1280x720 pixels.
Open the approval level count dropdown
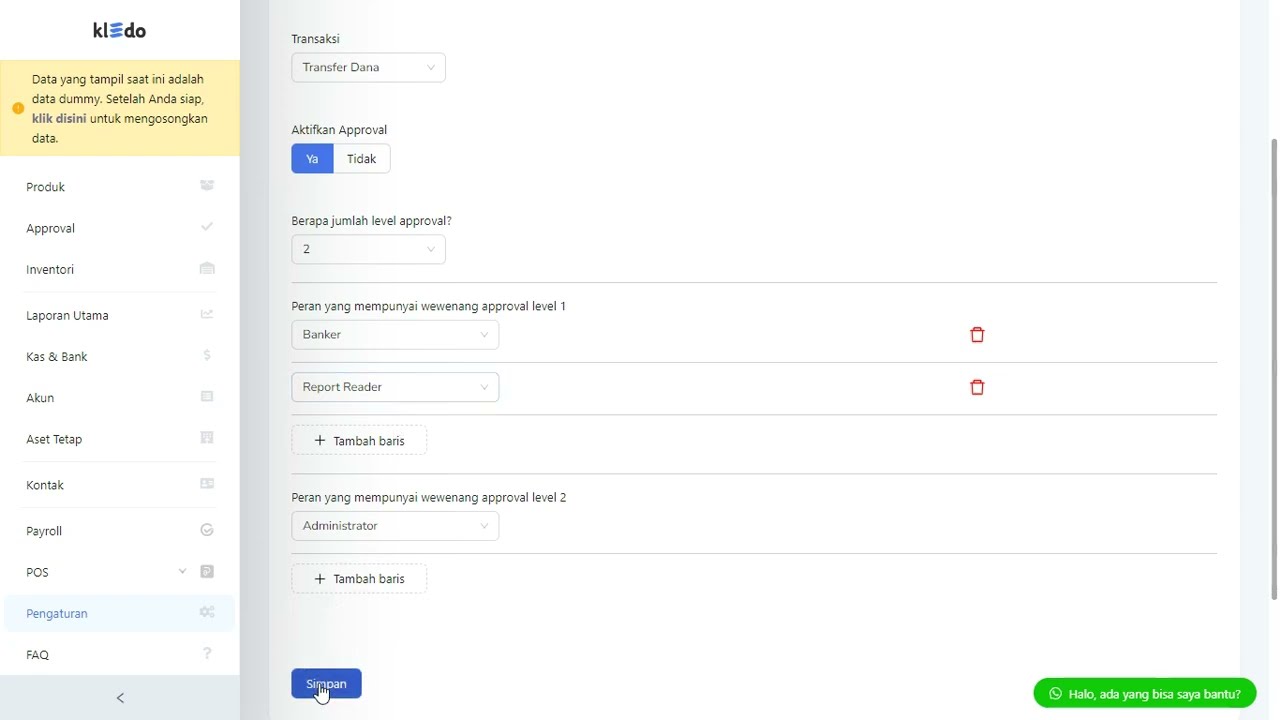(x=368, y=249)
